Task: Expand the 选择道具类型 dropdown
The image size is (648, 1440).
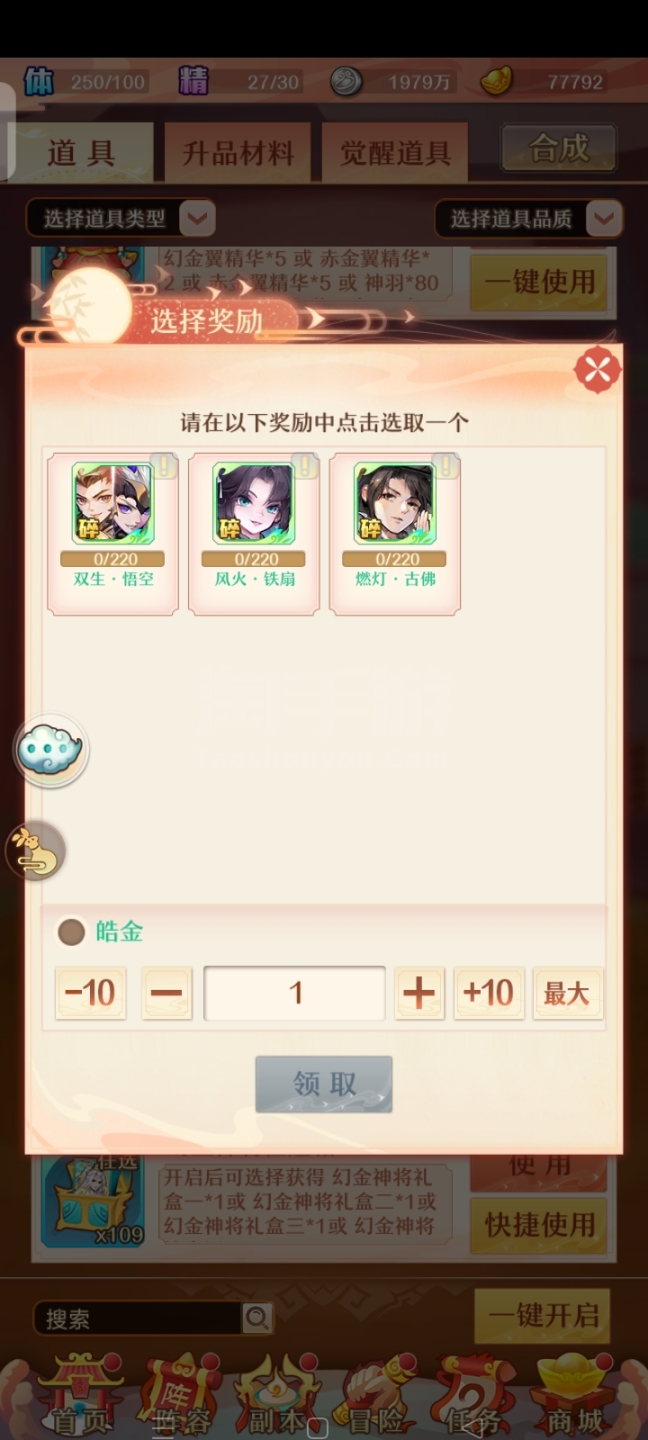Action: pyautogui.click(x=120, y=218)
